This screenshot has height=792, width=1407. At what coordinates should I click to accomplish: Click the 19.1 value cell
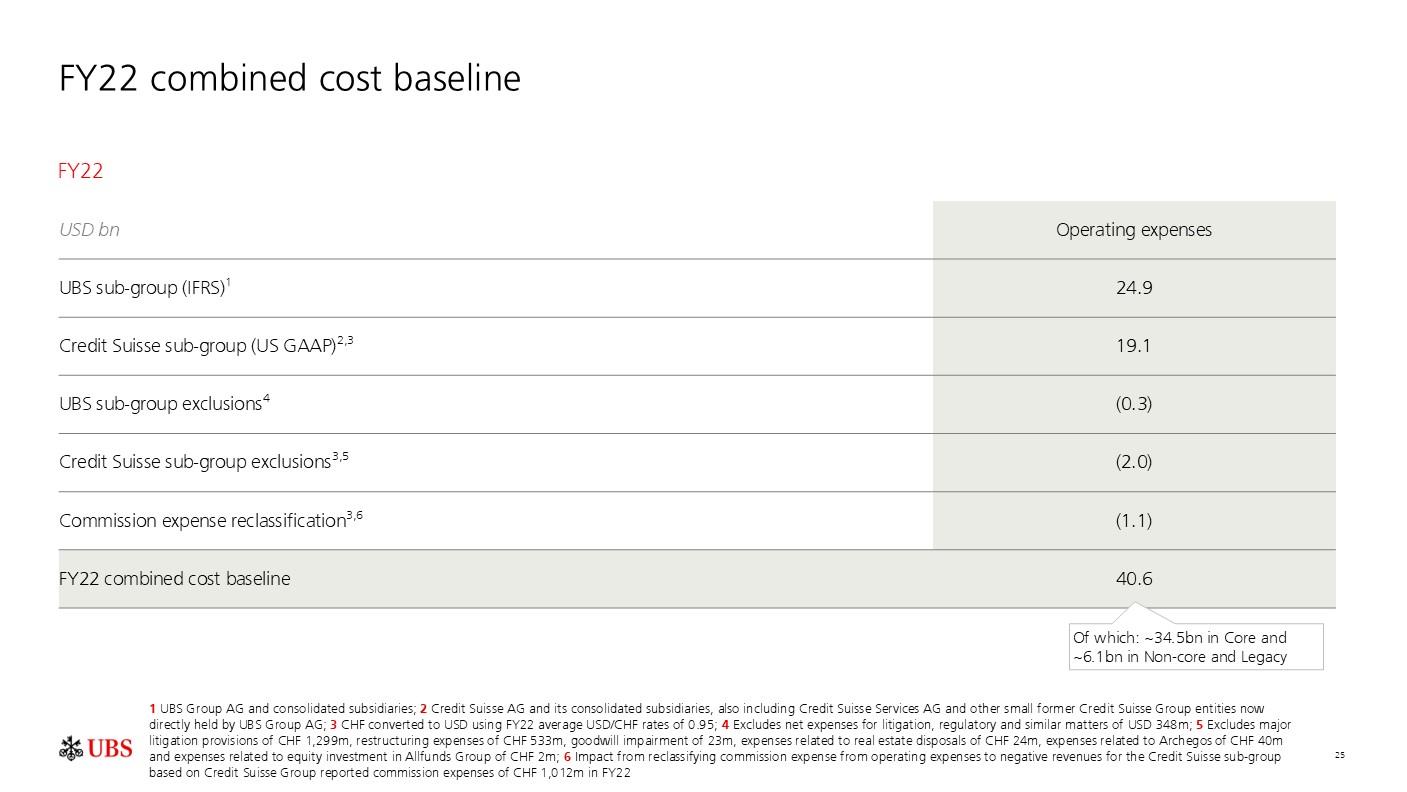coord(1134,346)
